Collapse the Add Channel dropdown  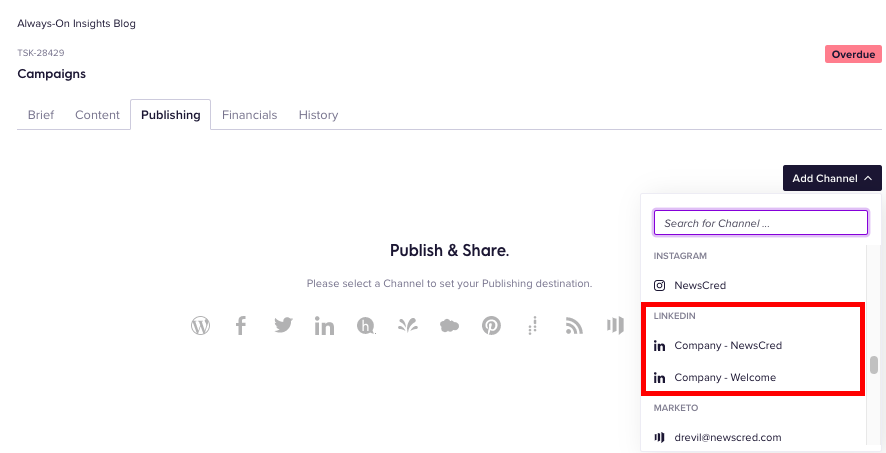click(x=832, y=178)
